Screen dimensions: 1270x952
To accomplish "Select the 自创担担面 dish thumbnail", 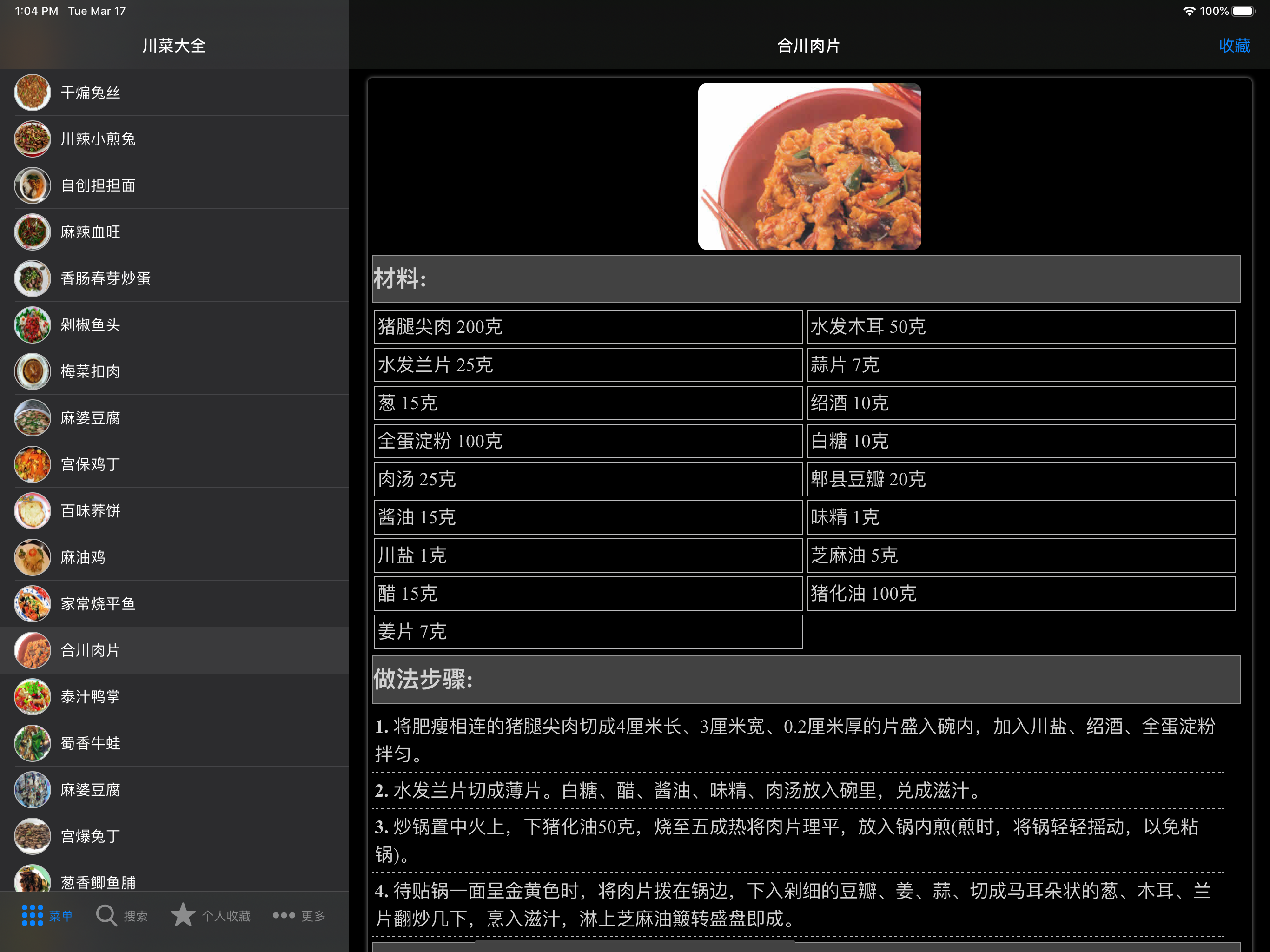I will pos(33,185).
